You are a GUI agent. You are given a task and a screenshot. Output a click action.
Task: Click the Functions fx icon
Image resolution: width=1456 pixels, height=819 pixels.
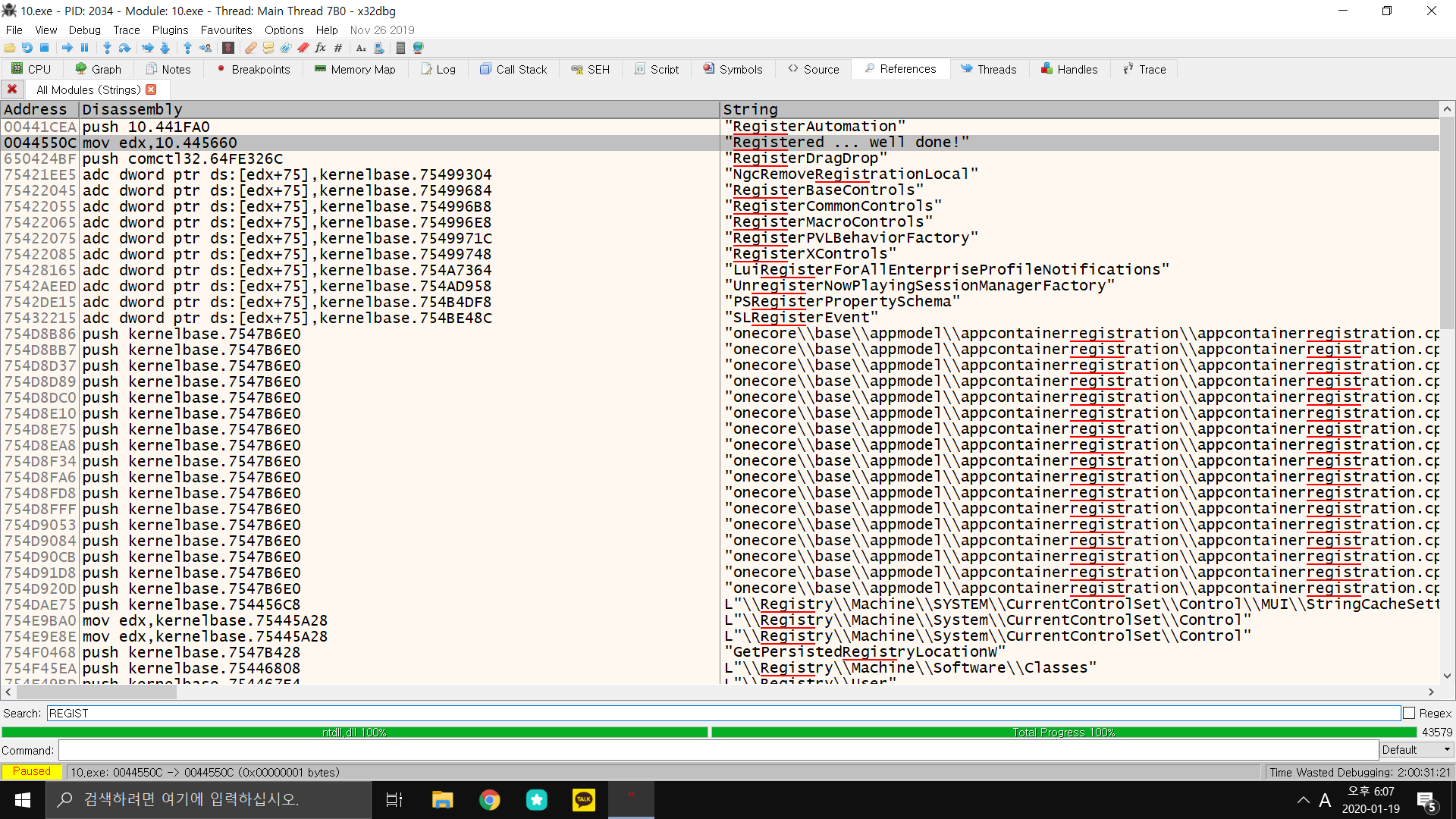[x=321, y=48]
